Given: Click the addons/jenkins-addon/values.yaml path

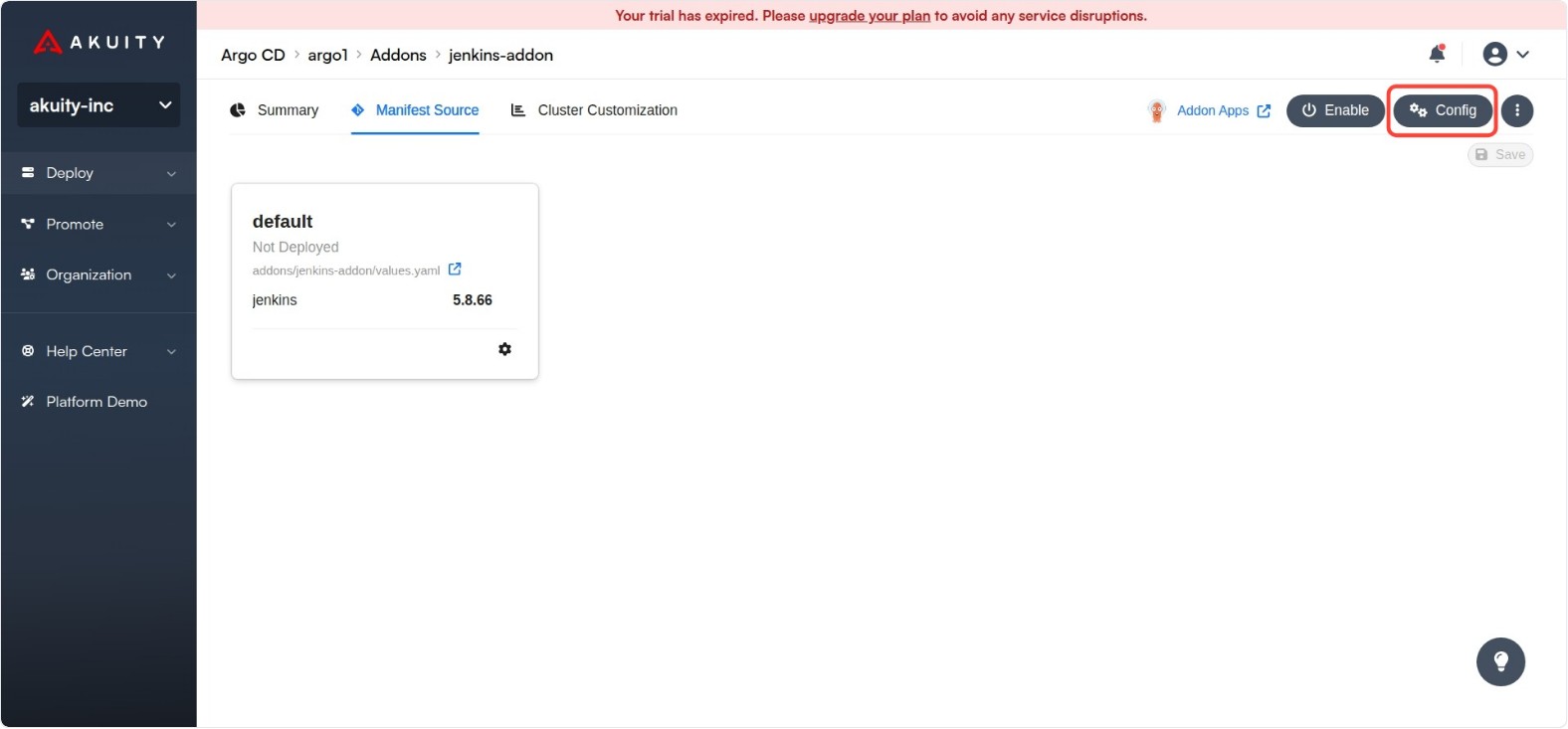Looking at the screenshot, I should point(346,271).
